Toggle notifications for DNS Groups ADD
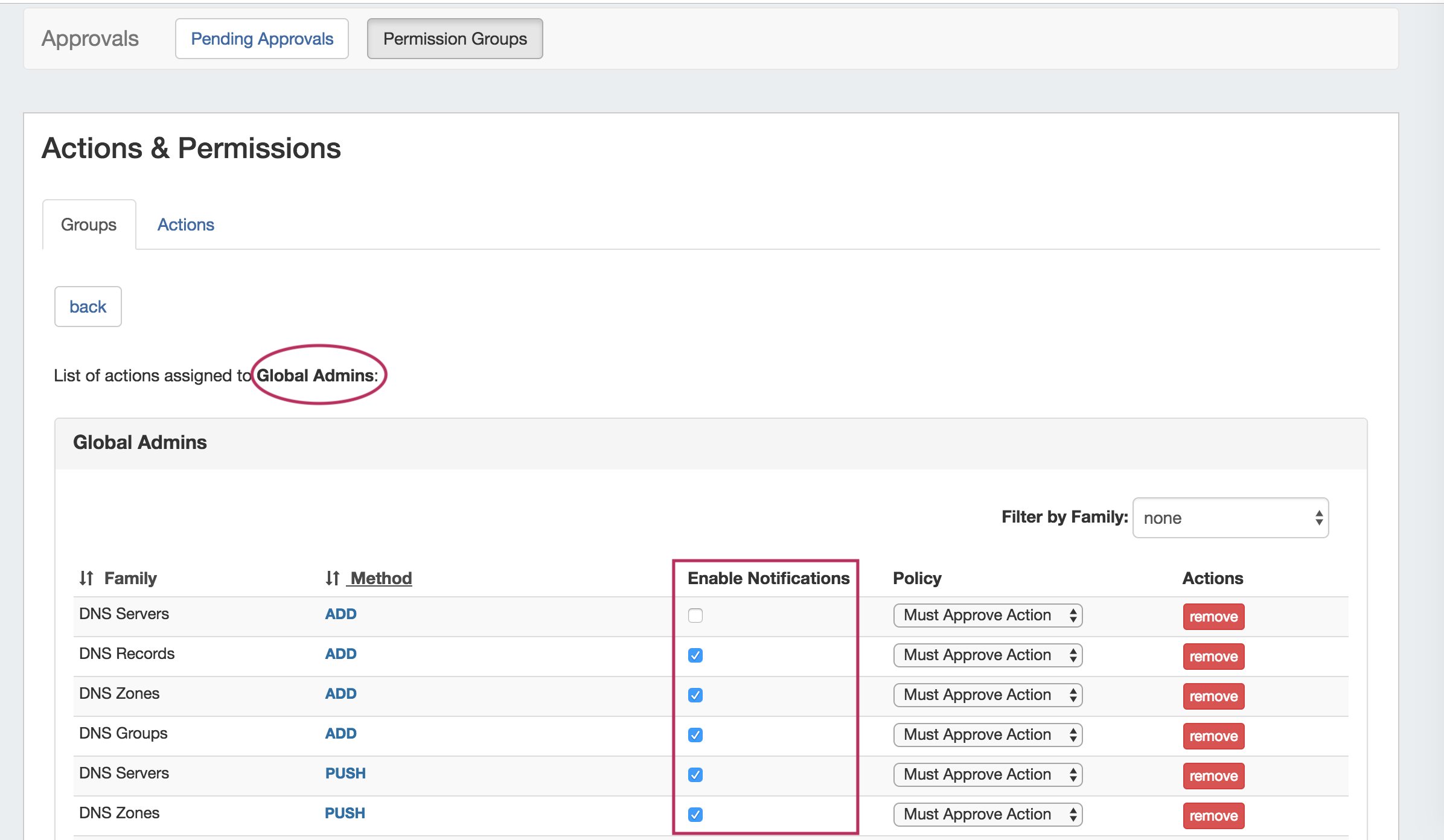 [695, 735]
